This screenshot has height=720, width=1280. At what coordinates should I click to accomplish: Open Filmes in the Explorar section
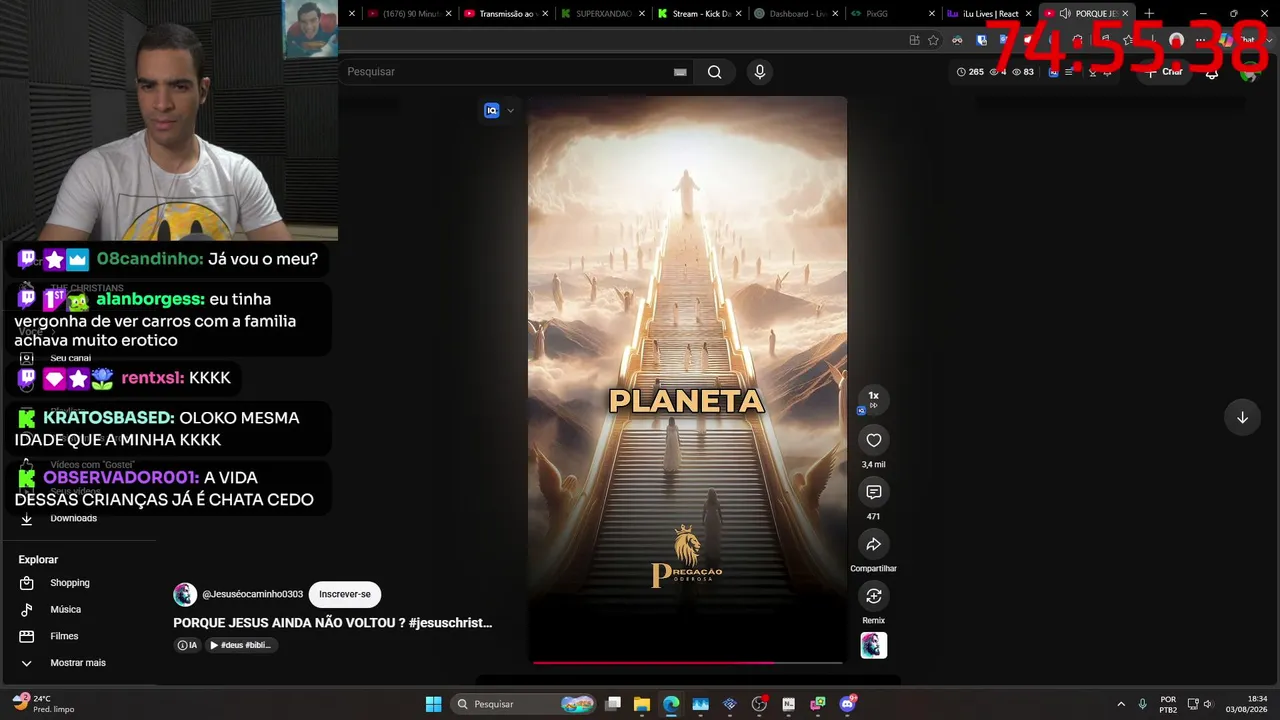click(x=64, y=636)
